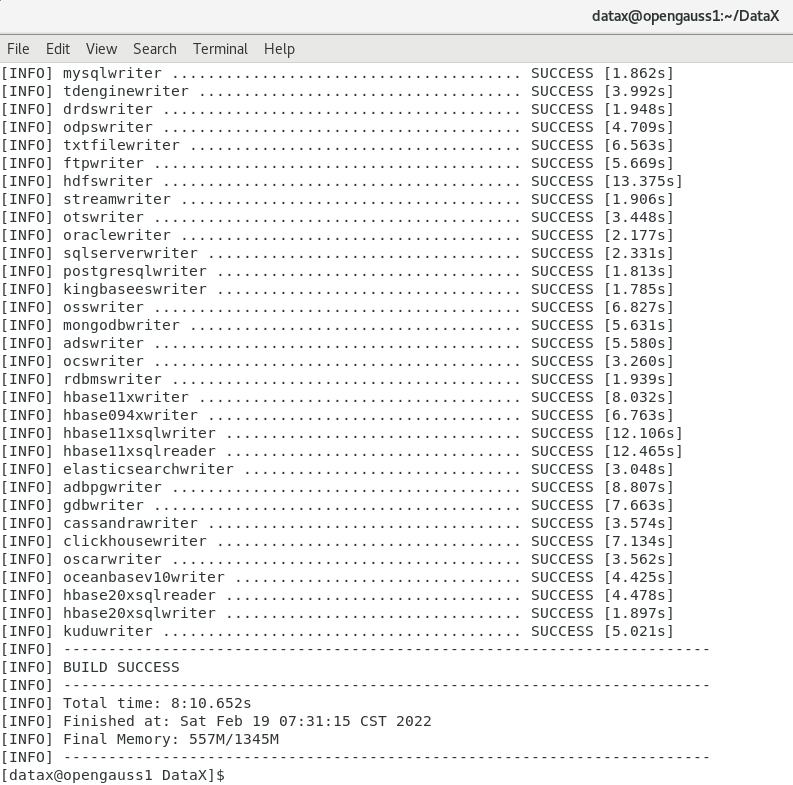Click the 12.465s time for hbase11xsqlreader

643,451
